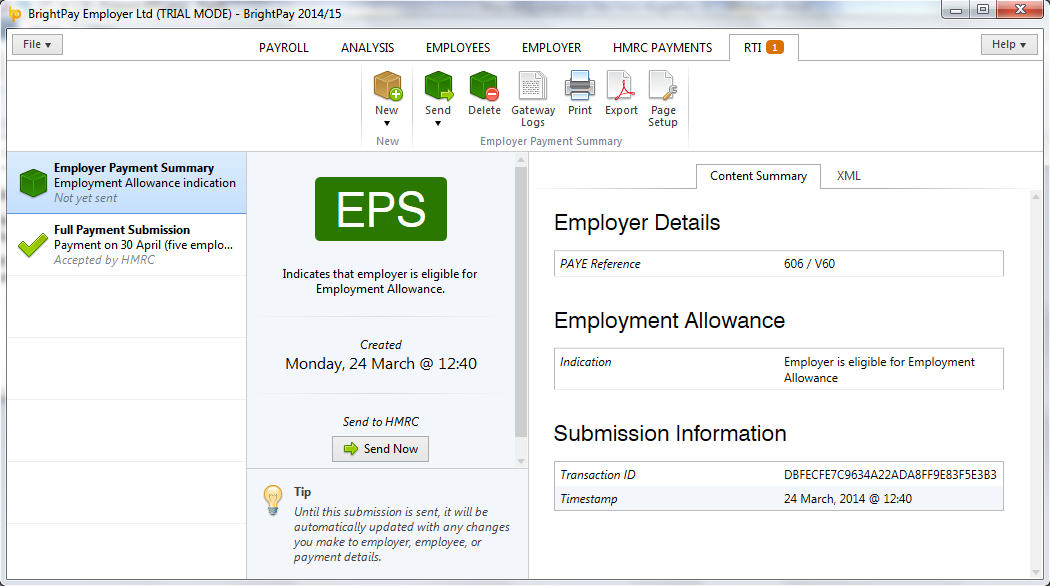Maximize the BrightPay window
1050x586 pixels.
[x=982, y=9]
